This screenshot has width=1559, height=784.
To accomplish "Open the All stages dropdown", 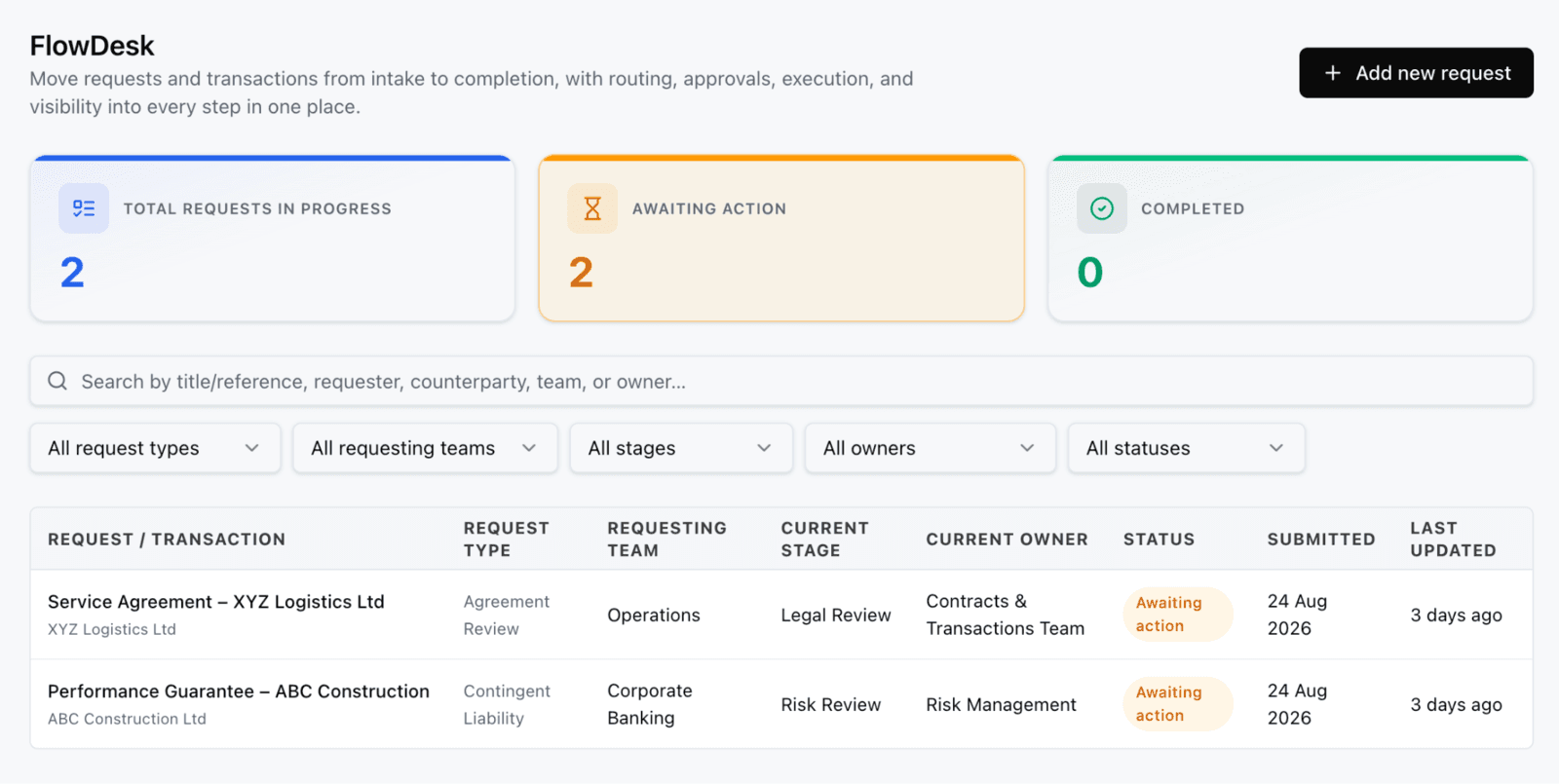I will pyautogui.click(x=681, y=448).
